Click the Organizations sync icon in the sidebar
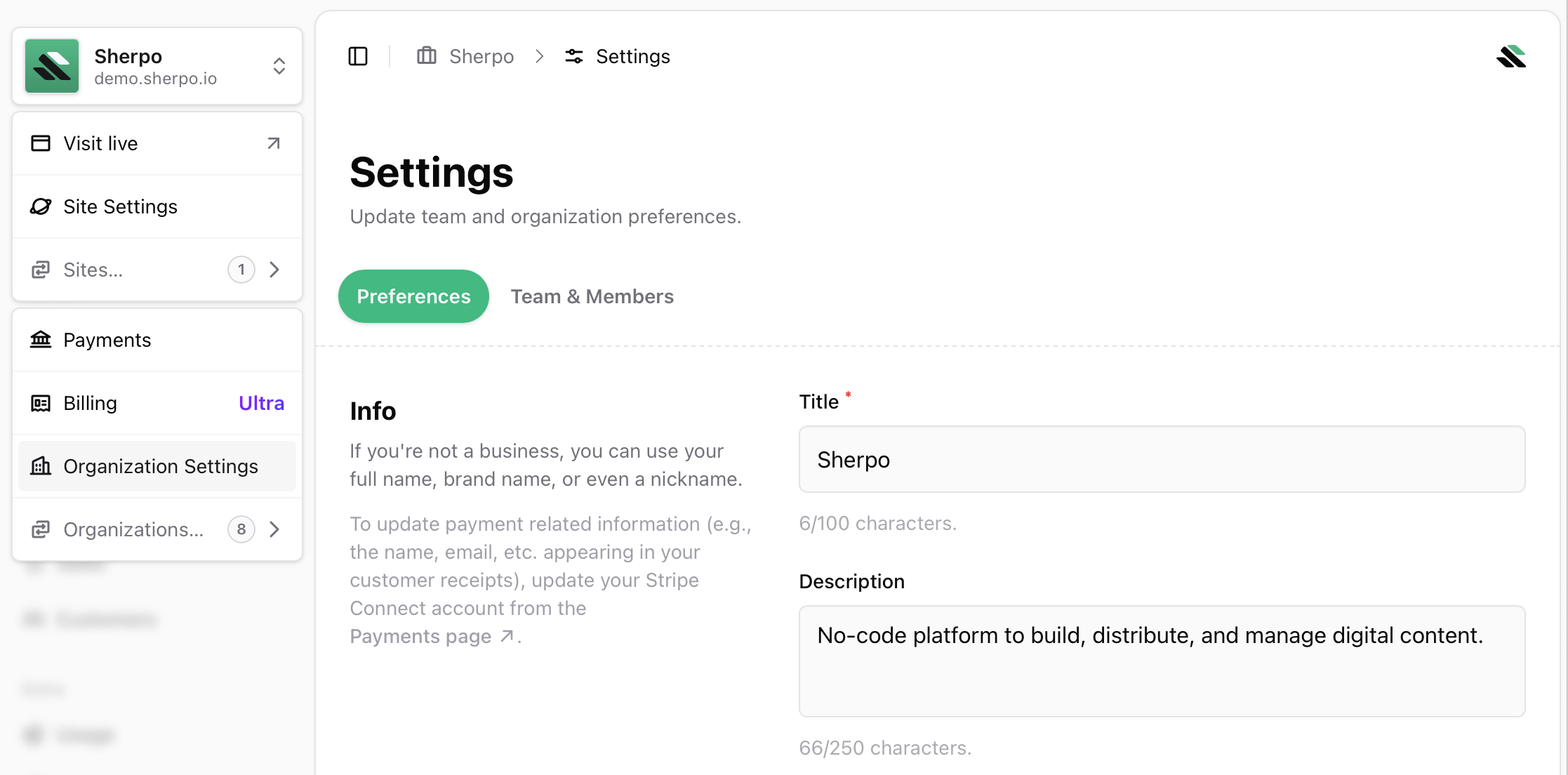 tap(41, 529)
